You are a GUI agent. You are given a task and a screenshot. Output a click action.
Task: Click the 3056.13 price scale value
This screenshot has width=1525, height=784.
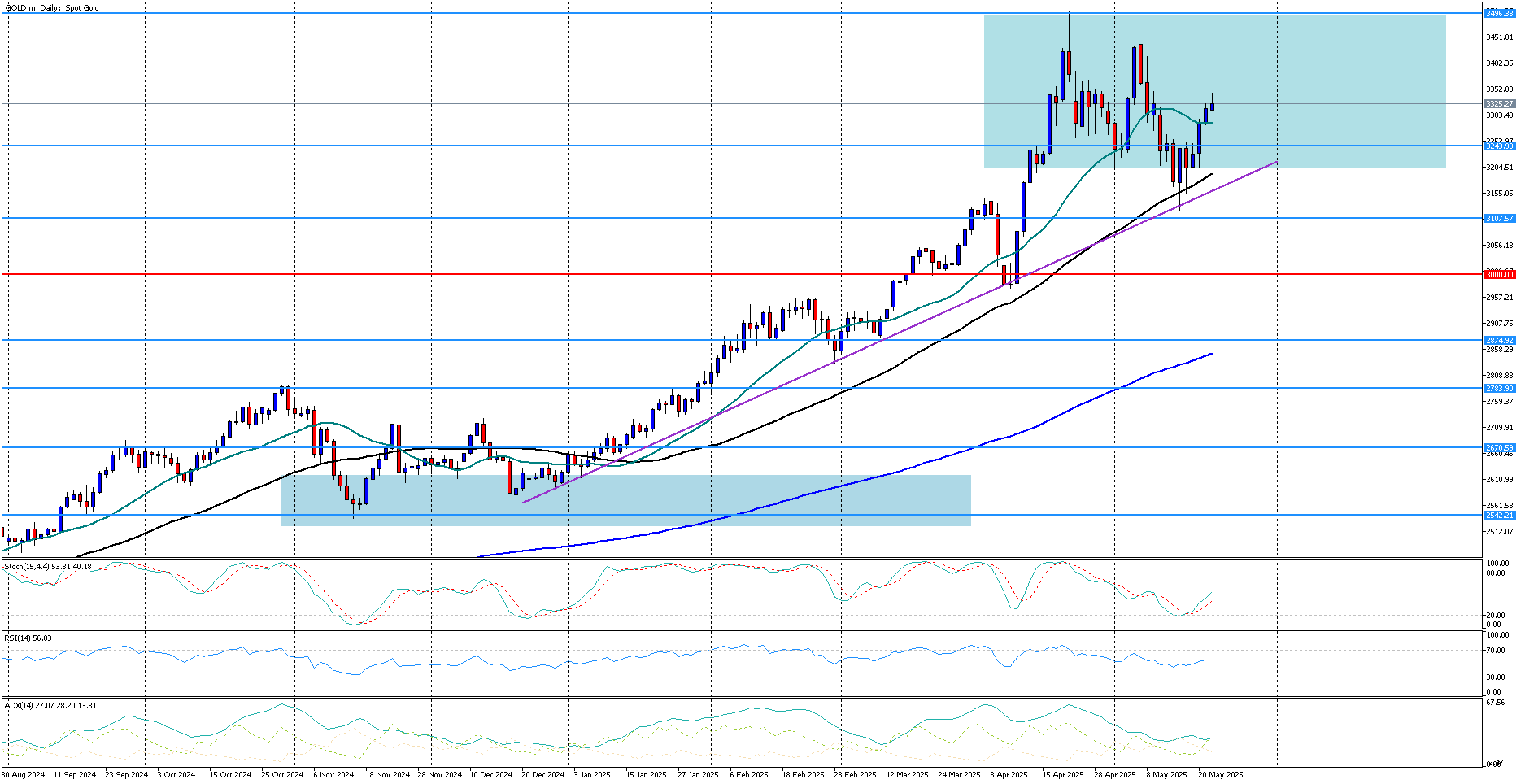coord(1500,246)
